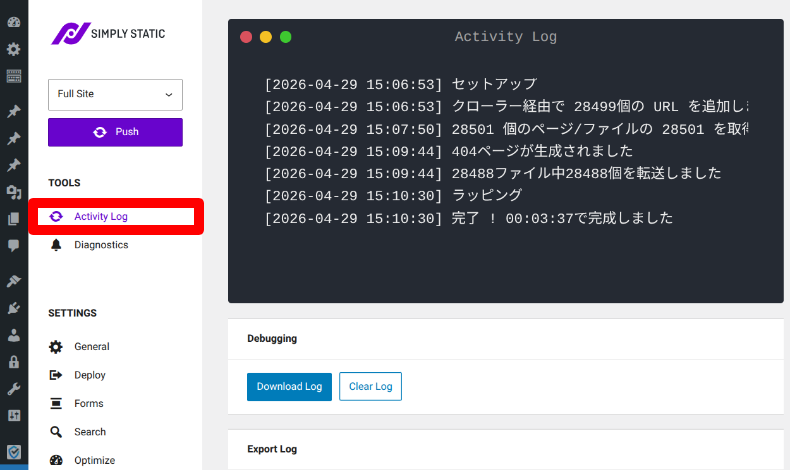Click the Download Log button
Screen dimensions: 790x470
coord(289,386)
